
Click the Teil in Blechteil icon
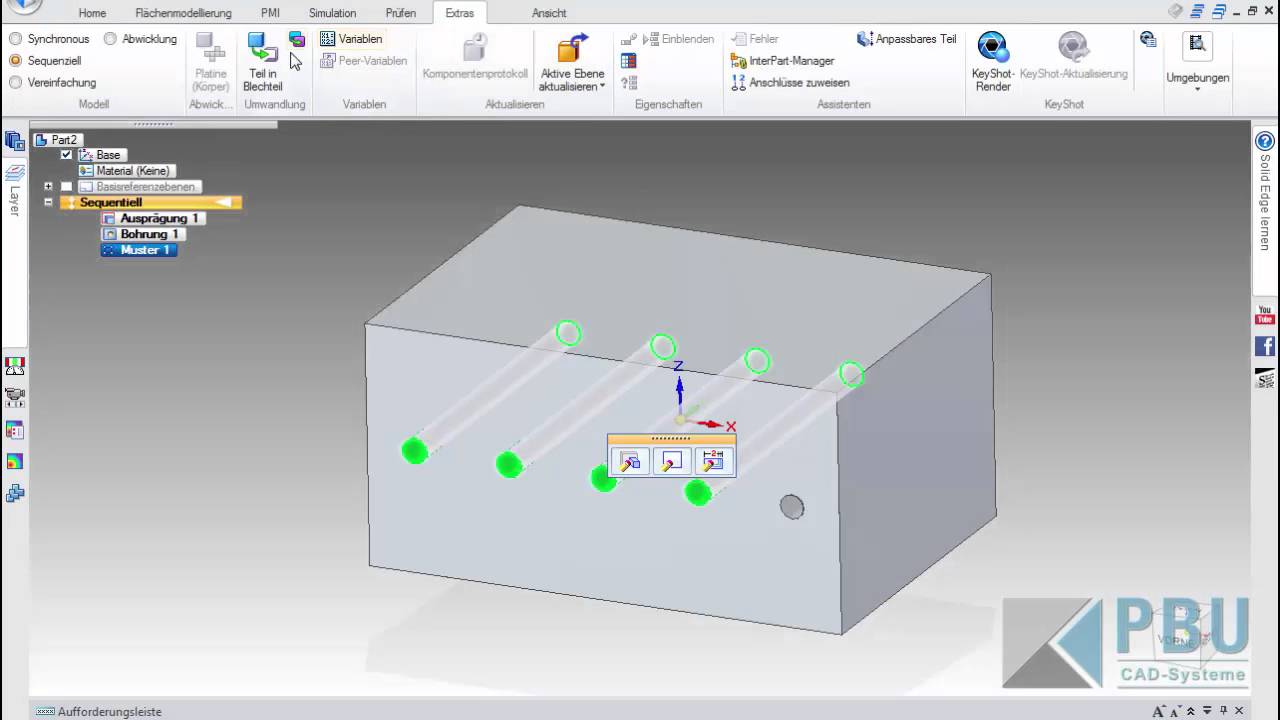pos(262,47)
